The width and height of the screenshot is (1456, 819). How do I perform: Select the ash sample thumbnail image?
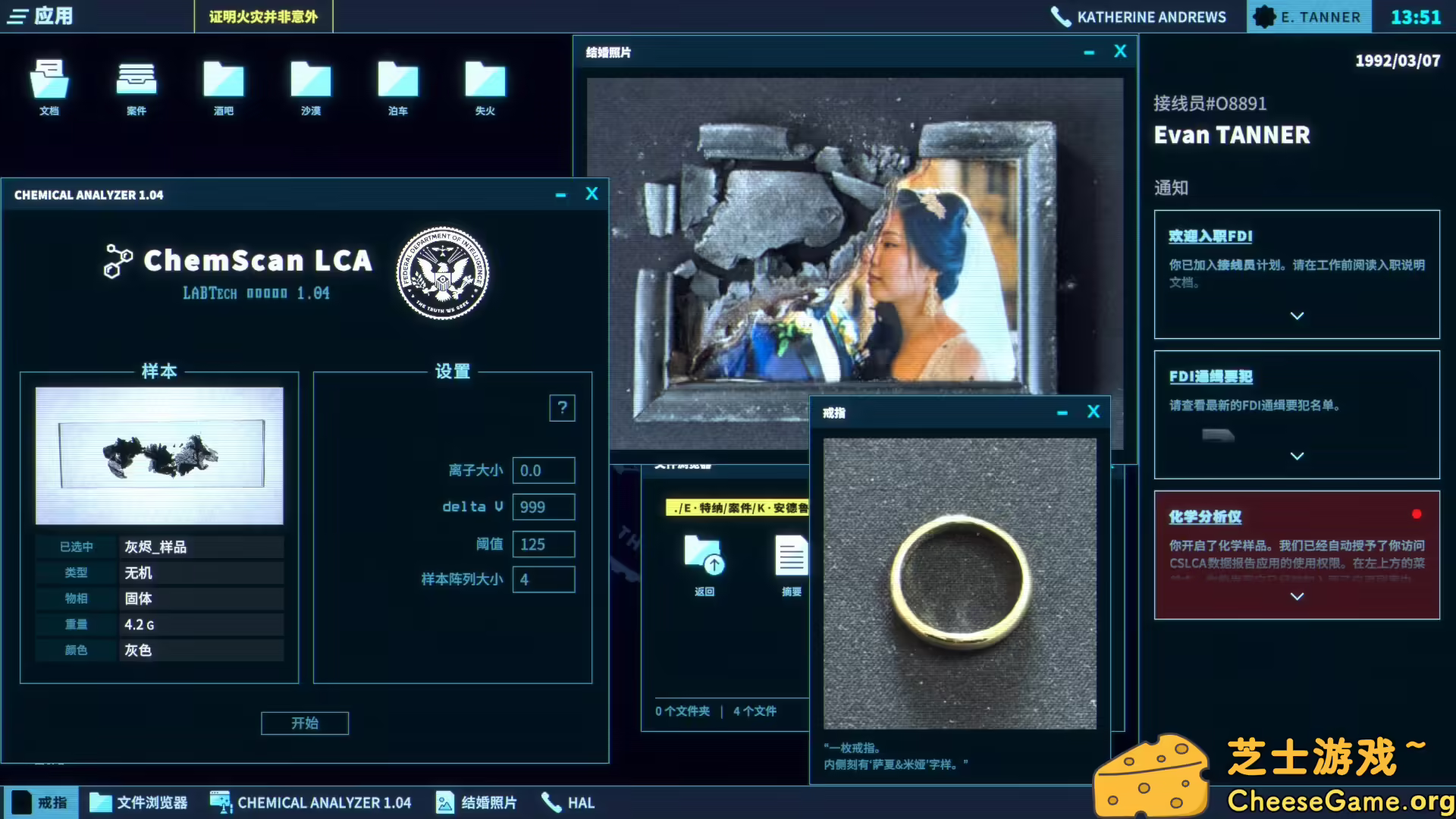click(x=159, y=455)
